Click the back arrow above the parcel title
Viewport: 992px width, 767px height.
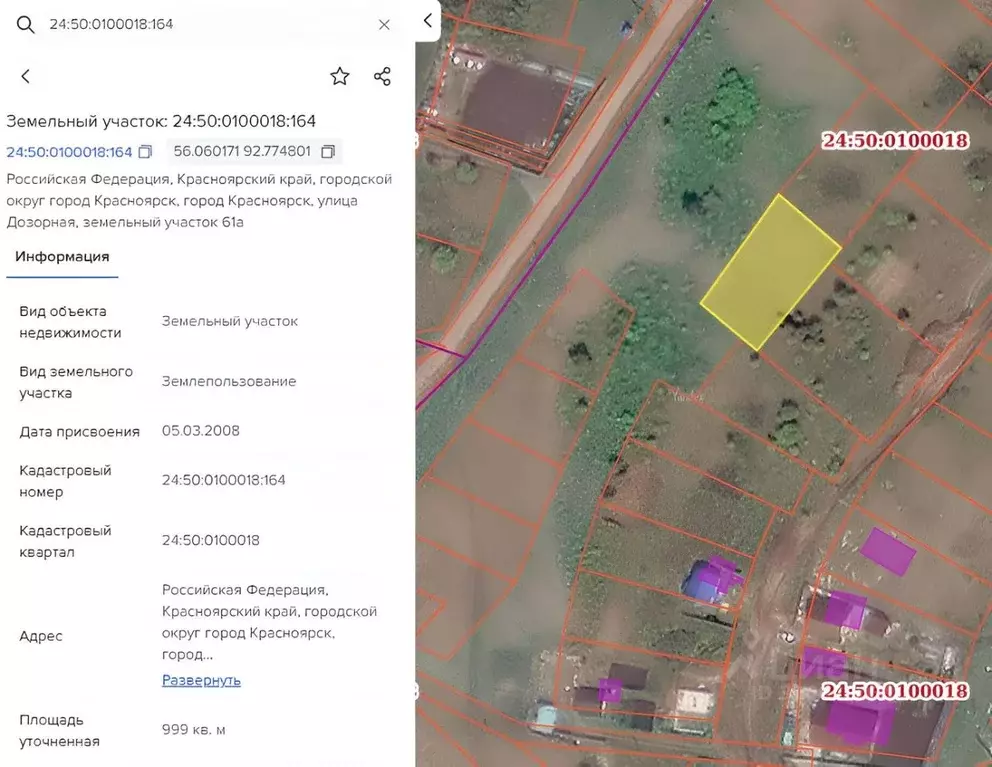[x=24, y=75]
